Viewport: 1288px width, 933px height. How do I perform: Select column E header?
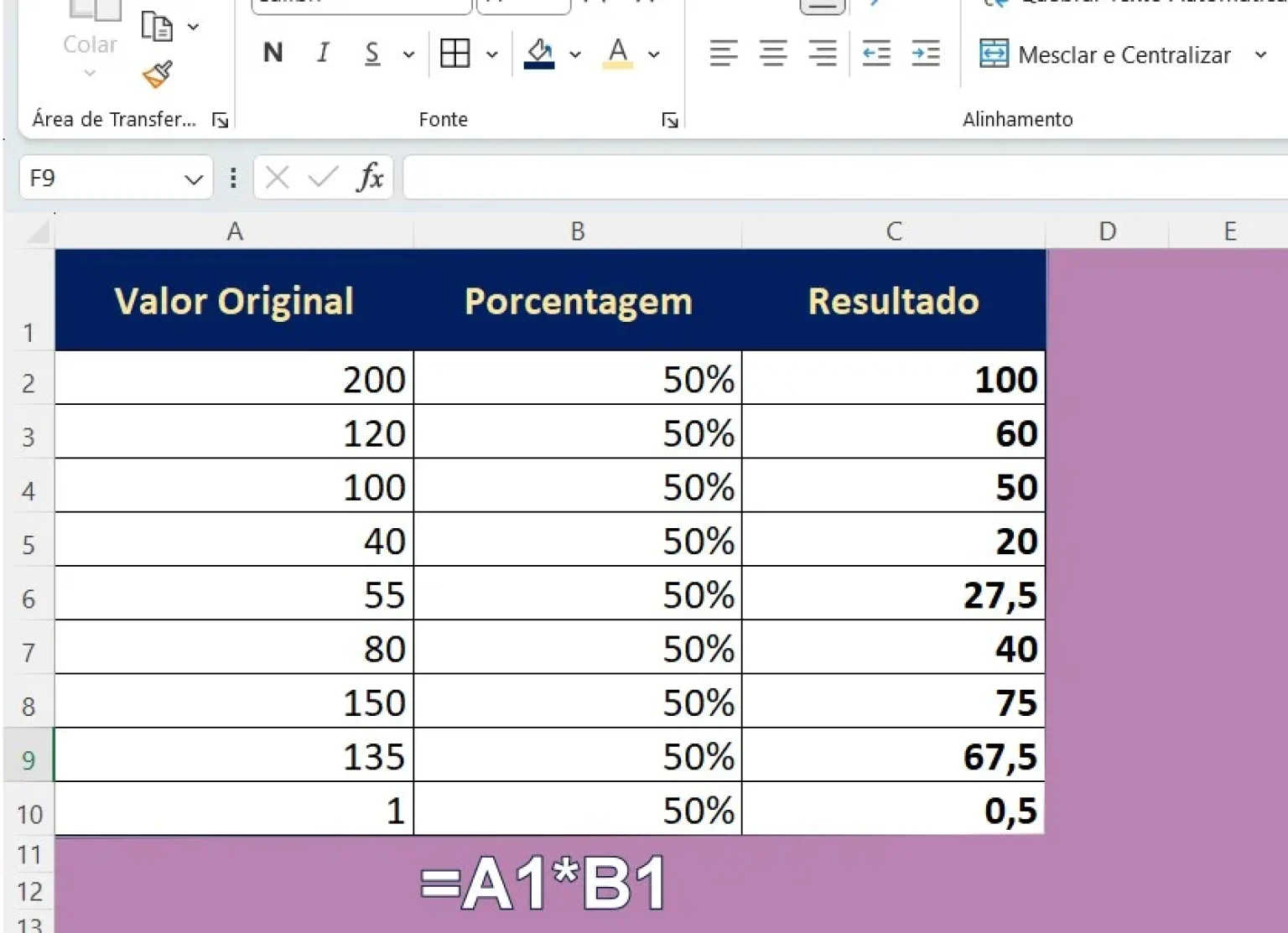point(1229,231)
